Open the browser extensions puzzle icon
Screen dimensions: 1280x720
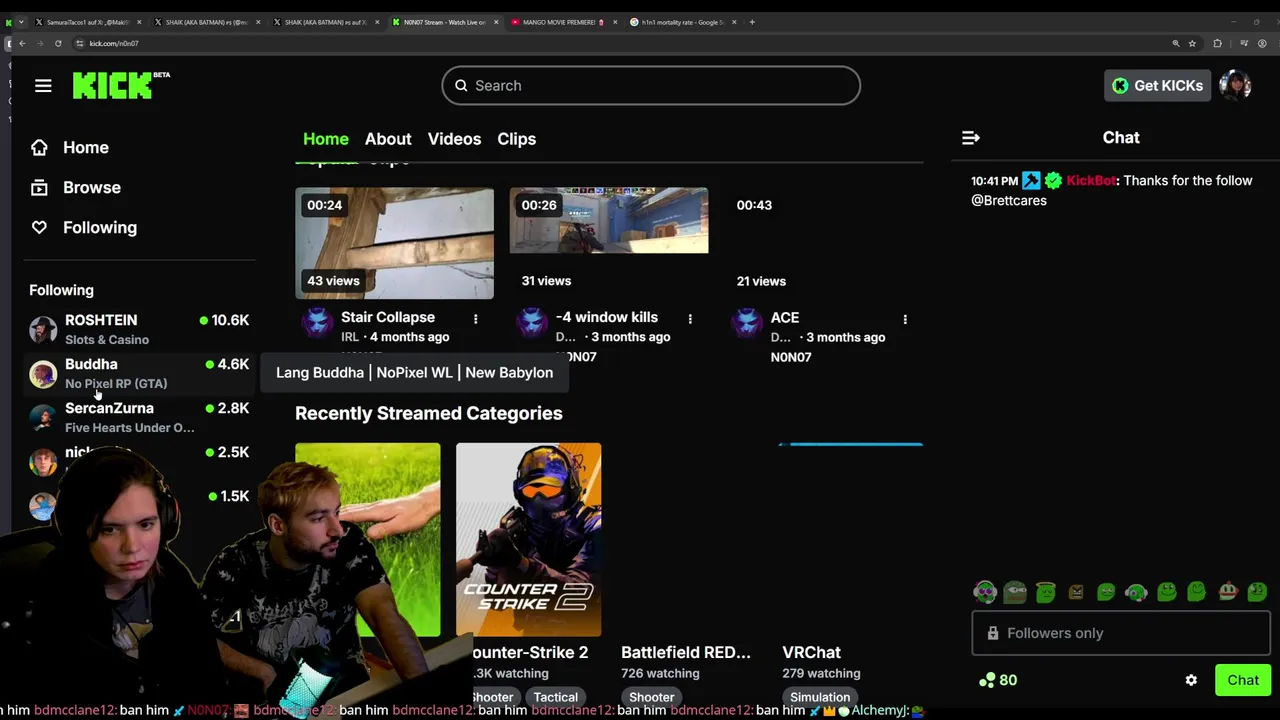click(1217, 43)
